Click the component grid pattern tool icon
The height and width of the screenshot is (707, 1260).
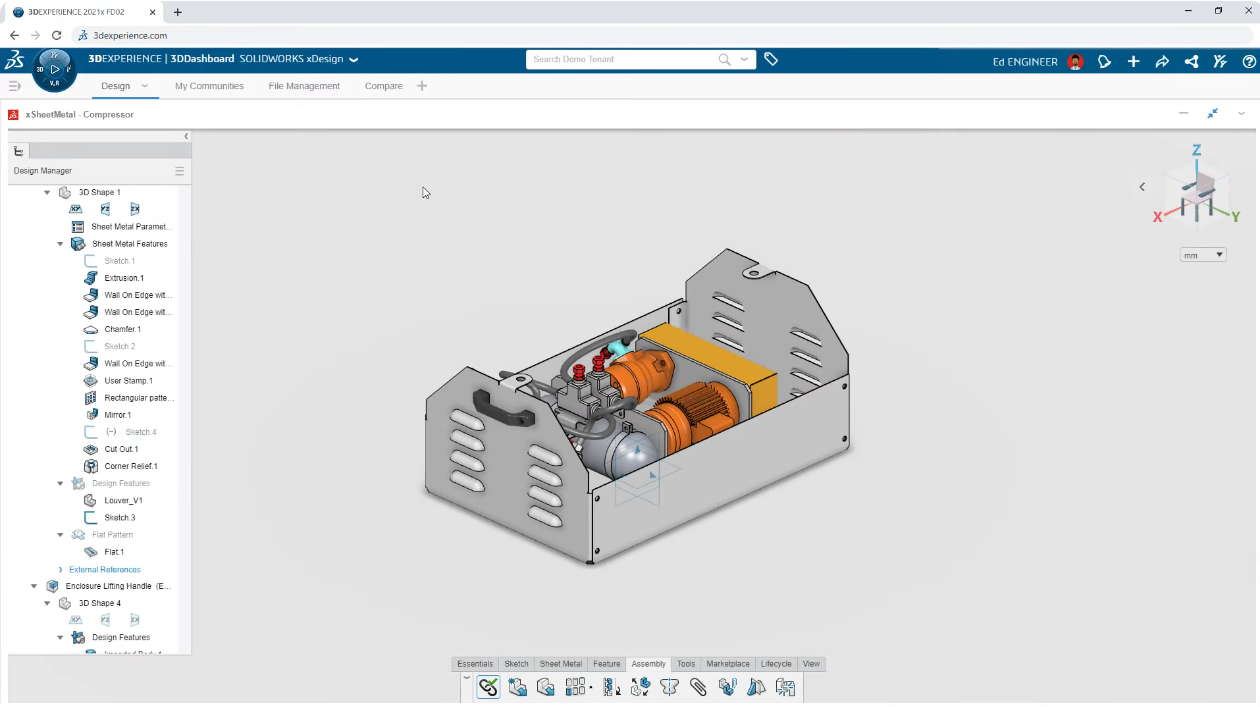575,687
